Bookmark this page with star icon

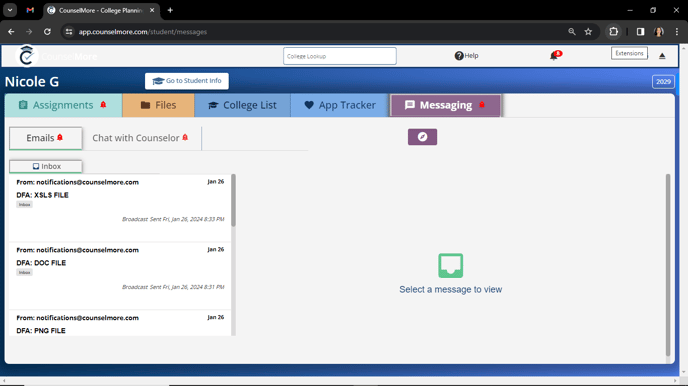tap(588, 32)
